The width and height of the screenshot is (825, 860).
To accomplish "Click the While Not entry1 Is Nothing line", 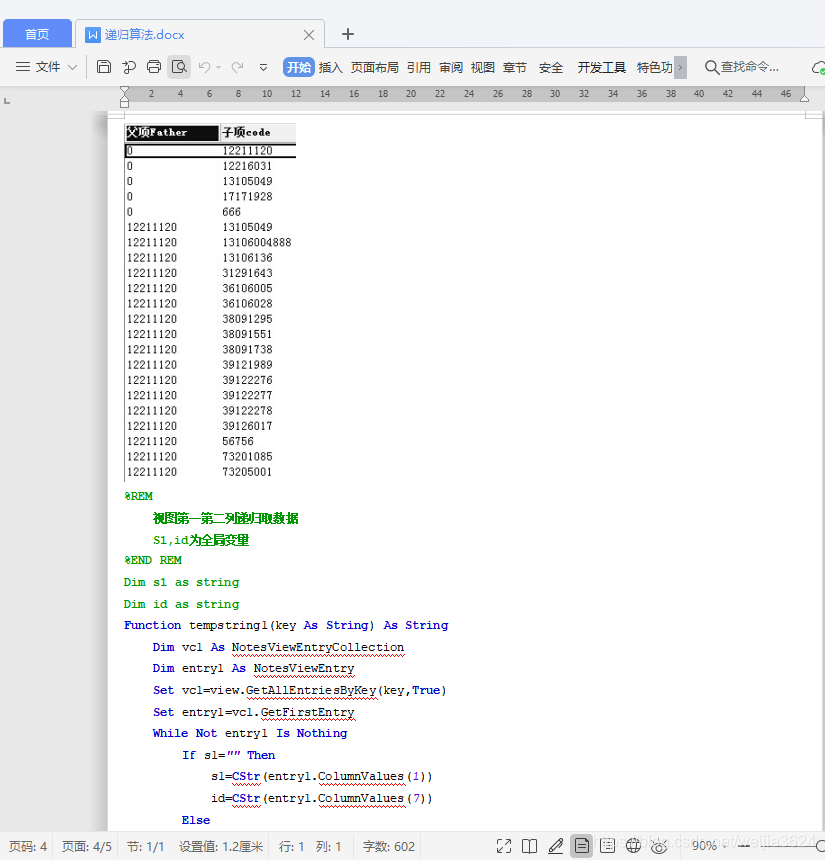I will (x=250, y=733).
